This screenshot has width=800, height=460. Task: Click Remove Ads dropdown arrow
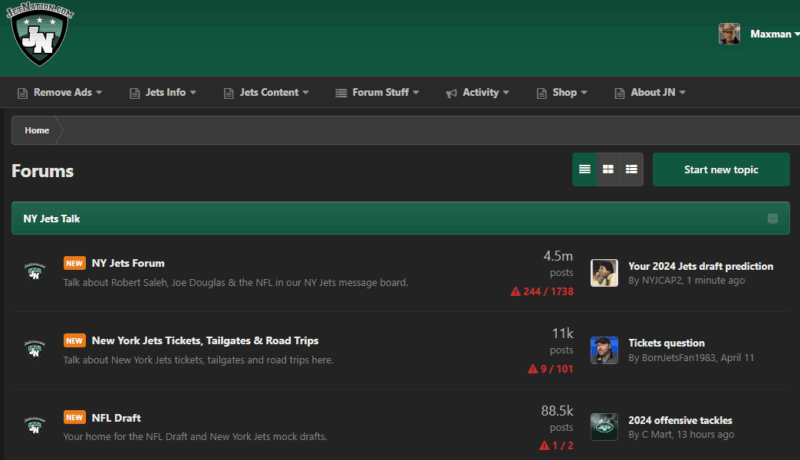(99, 93)
